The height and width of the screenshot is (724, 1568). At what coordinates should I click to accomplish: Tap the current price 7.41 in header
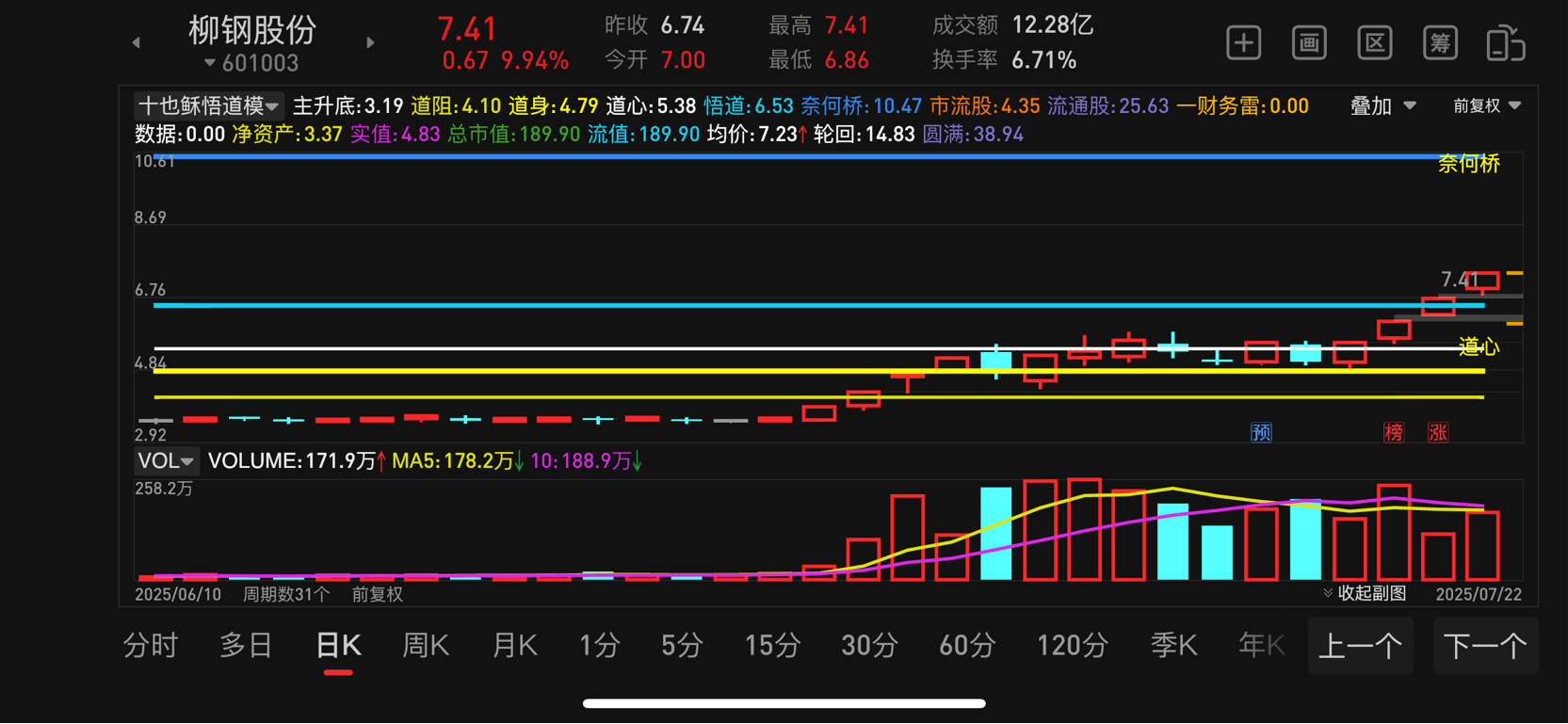[x=467, y=28]
